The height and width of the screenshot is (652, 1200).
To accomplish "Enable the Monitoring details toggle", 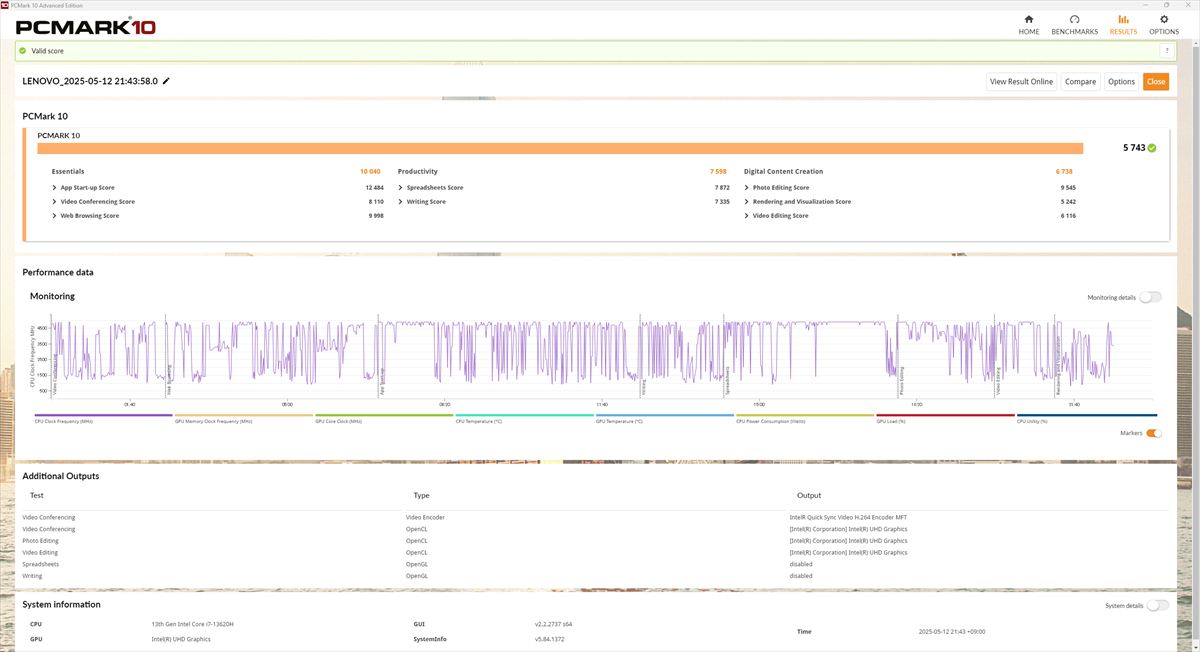I will tap(1151, 297).
